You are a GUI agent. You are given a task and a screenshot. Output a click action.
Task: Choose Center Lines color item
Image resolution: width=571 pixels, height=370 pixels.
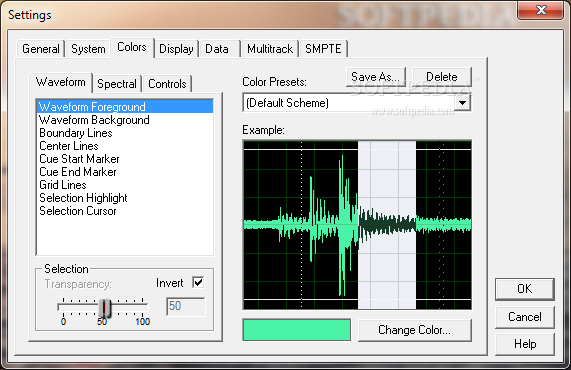(x=125, y=146)
